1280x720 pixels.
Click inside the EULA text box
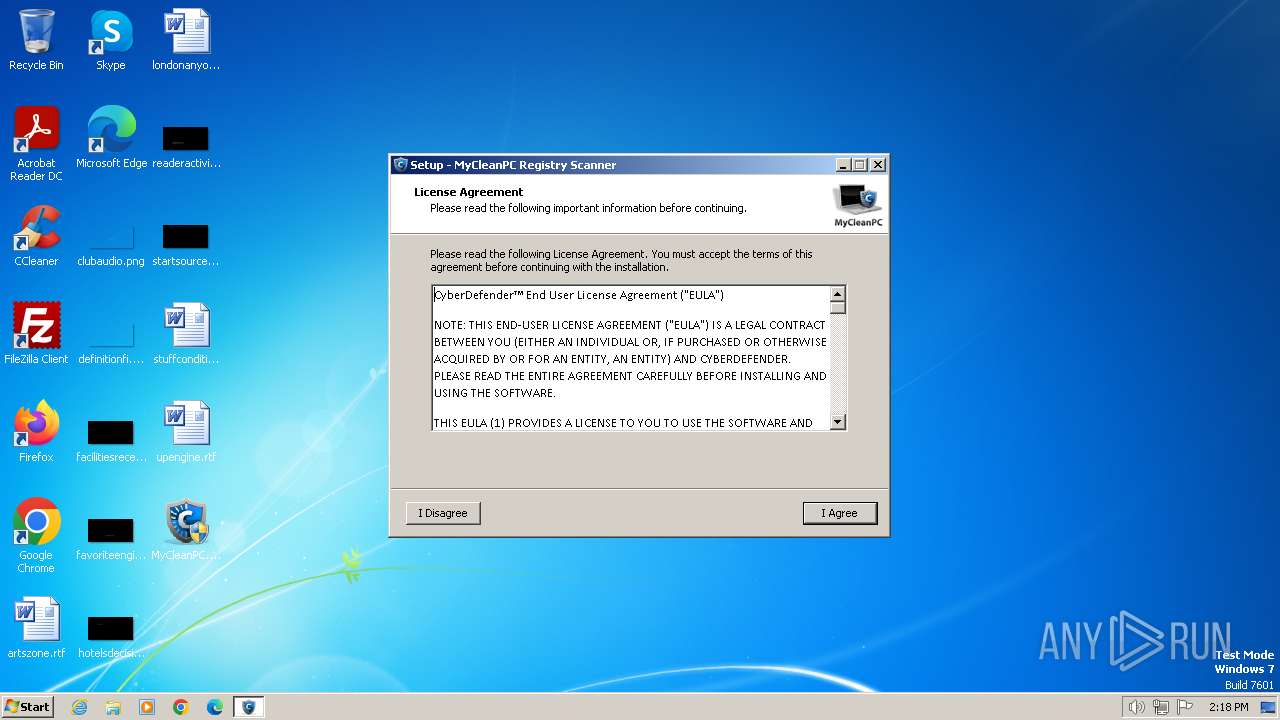[631, 358]
